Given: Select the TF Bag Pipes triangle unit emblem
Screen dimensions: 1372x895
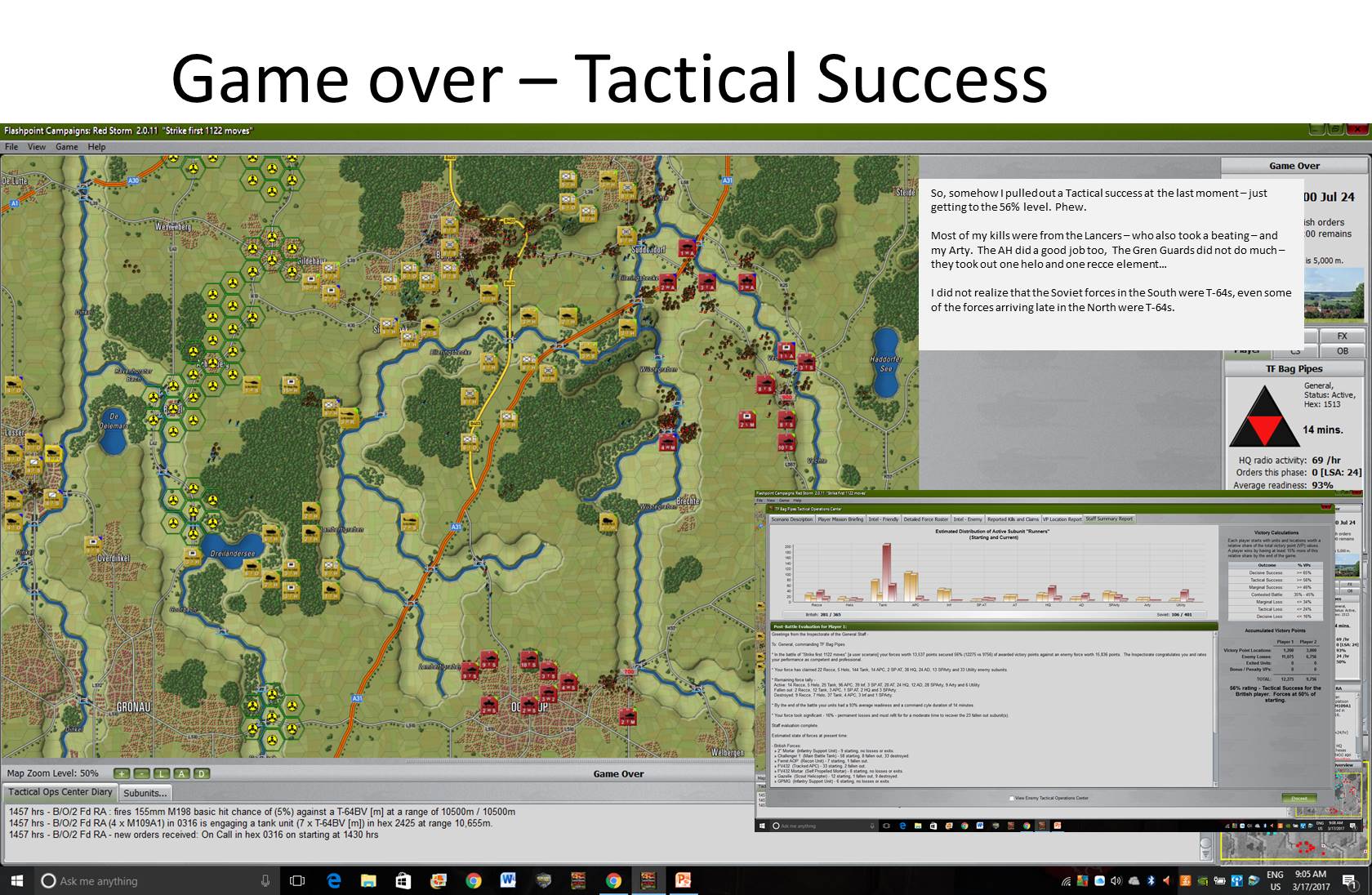Looking at the screenshot, I should [x=1264, y=416].
